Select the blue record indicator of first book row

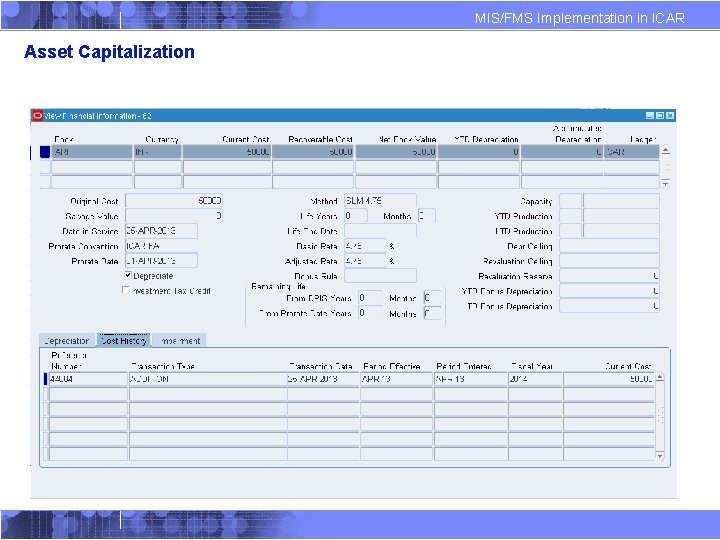pos(45,152)
